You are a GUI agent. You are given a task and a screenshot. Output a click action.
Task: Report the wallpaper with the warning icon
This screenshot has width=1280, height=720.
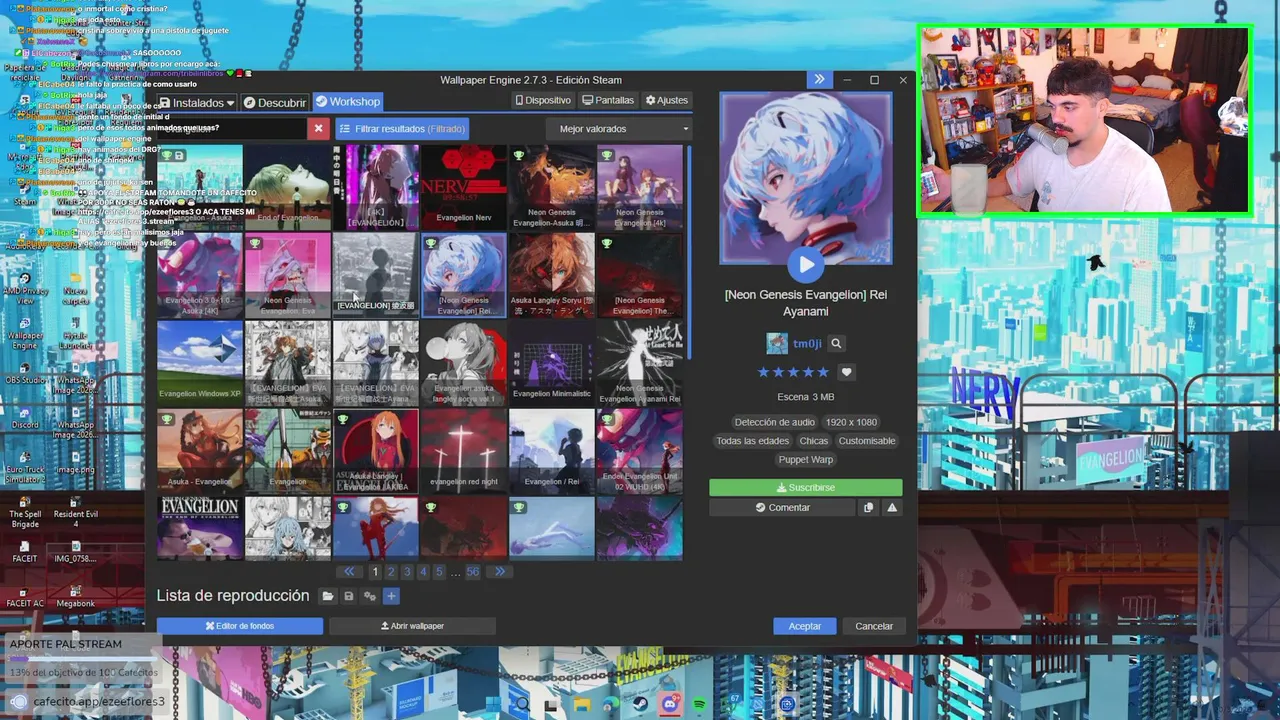point(892,508)
